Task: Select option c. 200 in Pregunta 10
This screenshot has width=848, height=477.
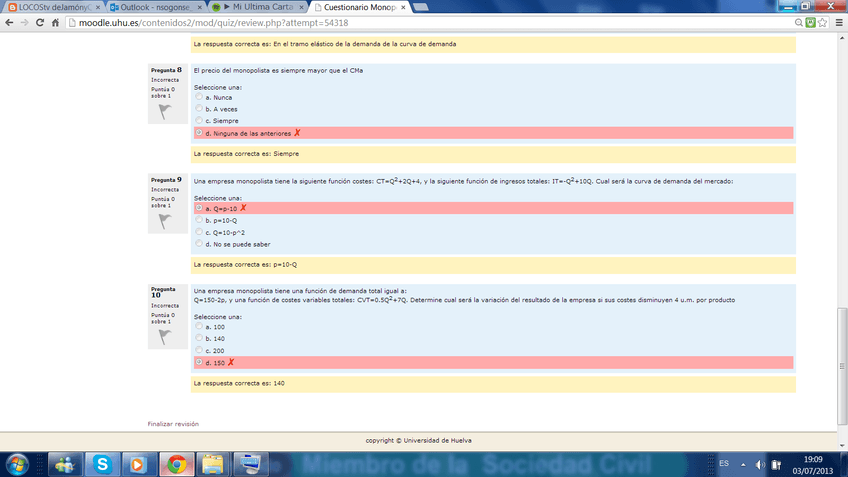Action: [x=199, y=350]
